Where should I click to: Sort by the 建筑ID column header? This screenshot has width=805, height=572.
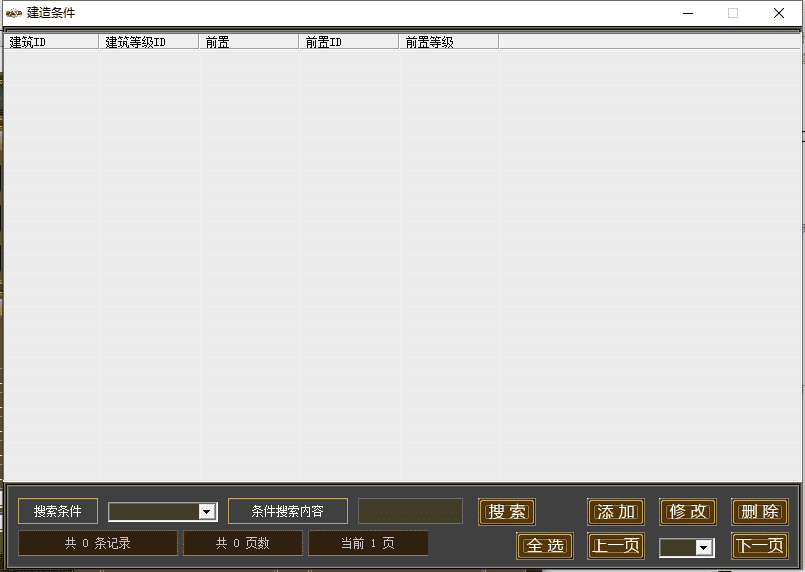[x=51, y=42]
